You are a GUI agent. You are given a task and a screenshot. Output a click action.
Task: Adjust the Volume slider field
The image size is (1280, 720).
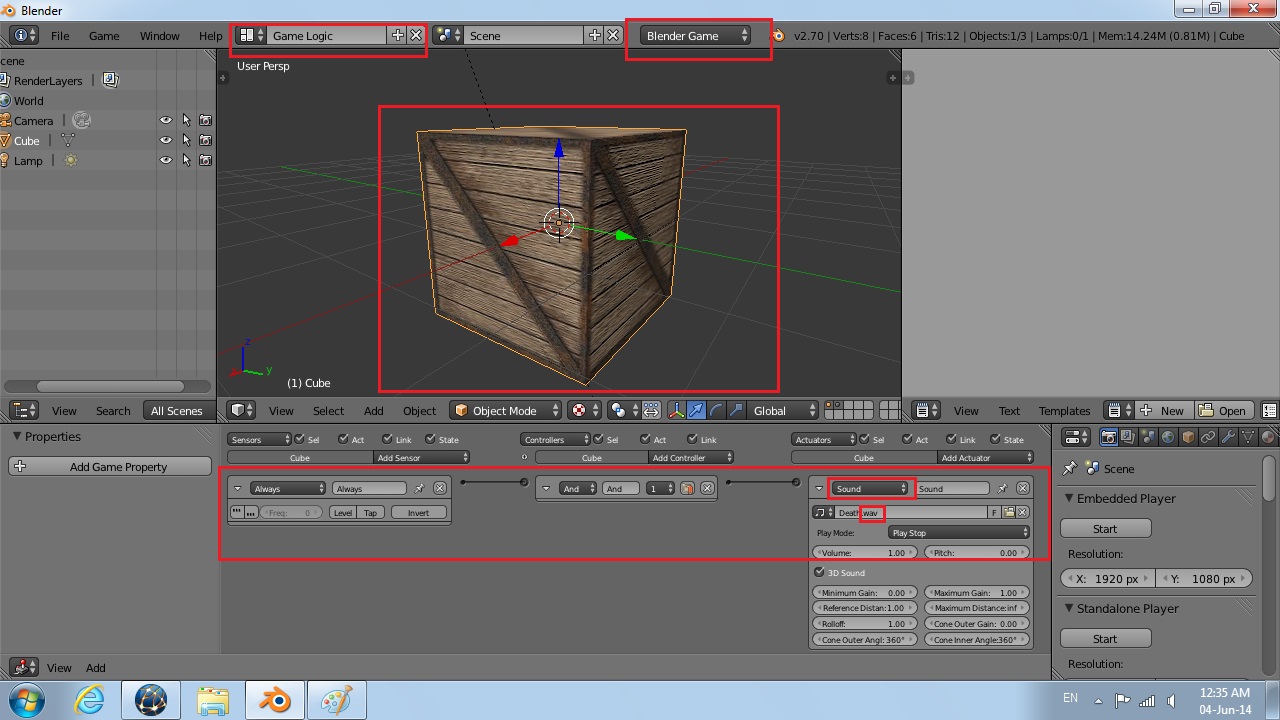[865, 552]
